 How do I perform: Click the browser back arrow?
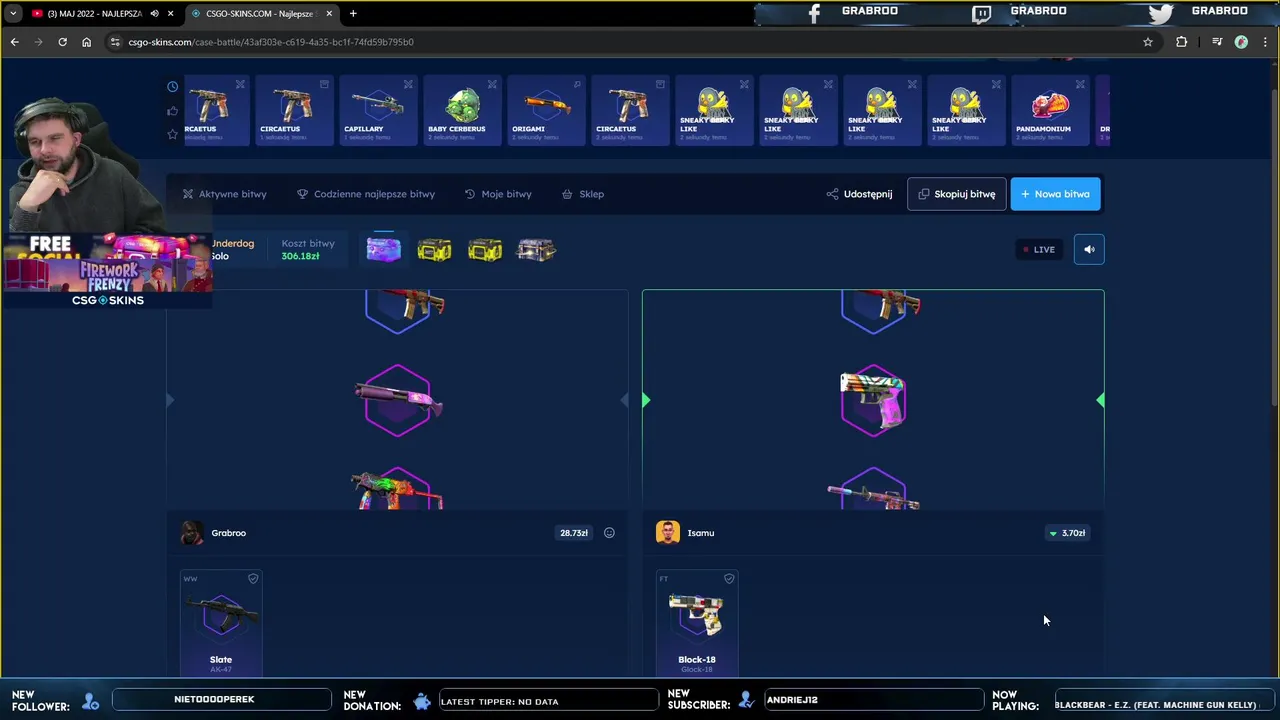[x=14, y=42]
